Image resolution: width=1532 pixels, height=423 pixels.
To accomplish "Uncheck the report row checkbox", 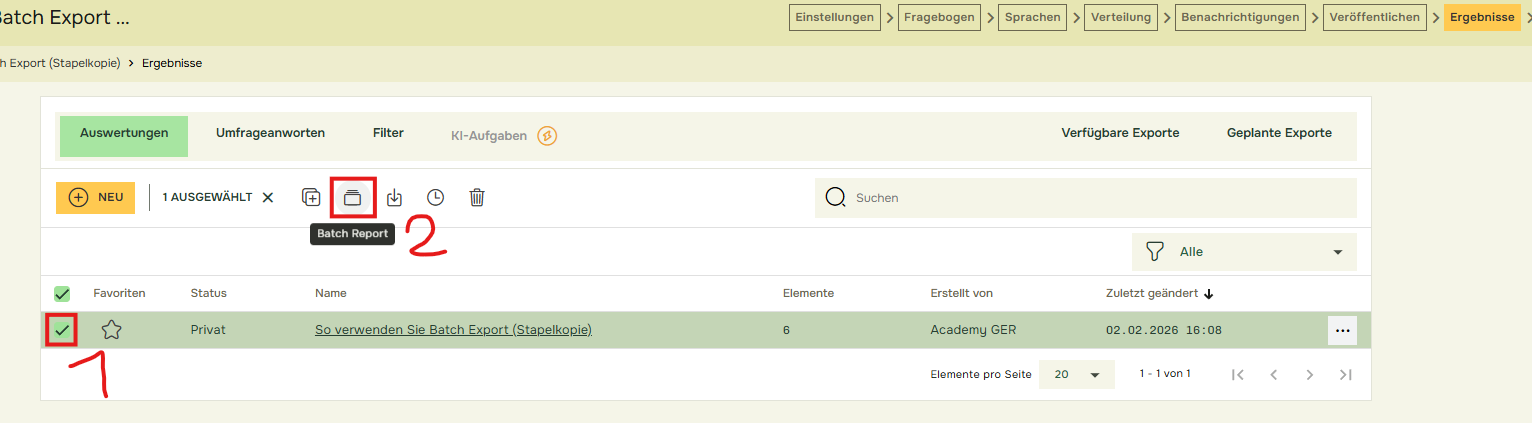I will 62,330.
